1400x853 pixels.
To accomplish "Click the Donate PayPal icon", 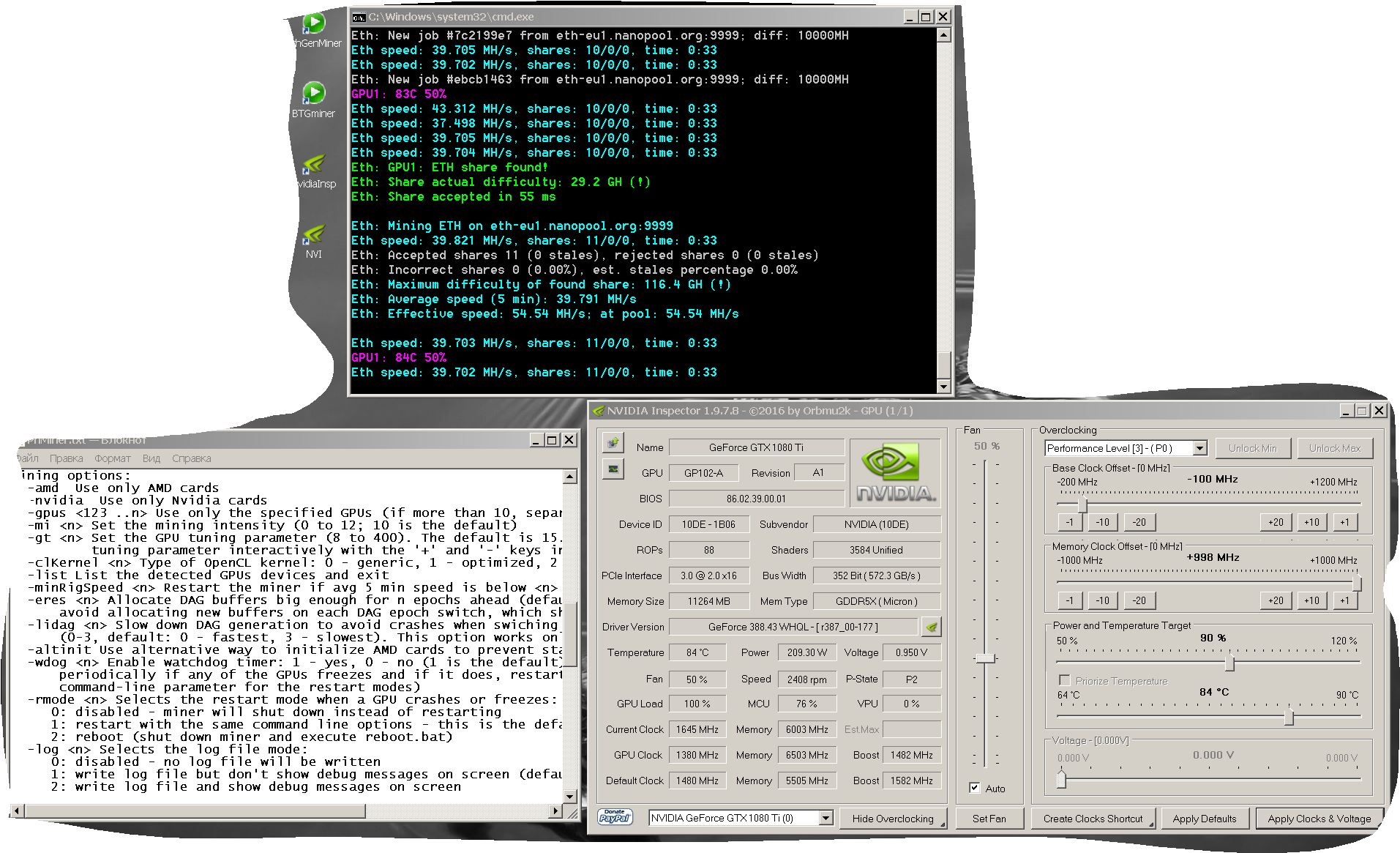I will click(x=615, y=817).
